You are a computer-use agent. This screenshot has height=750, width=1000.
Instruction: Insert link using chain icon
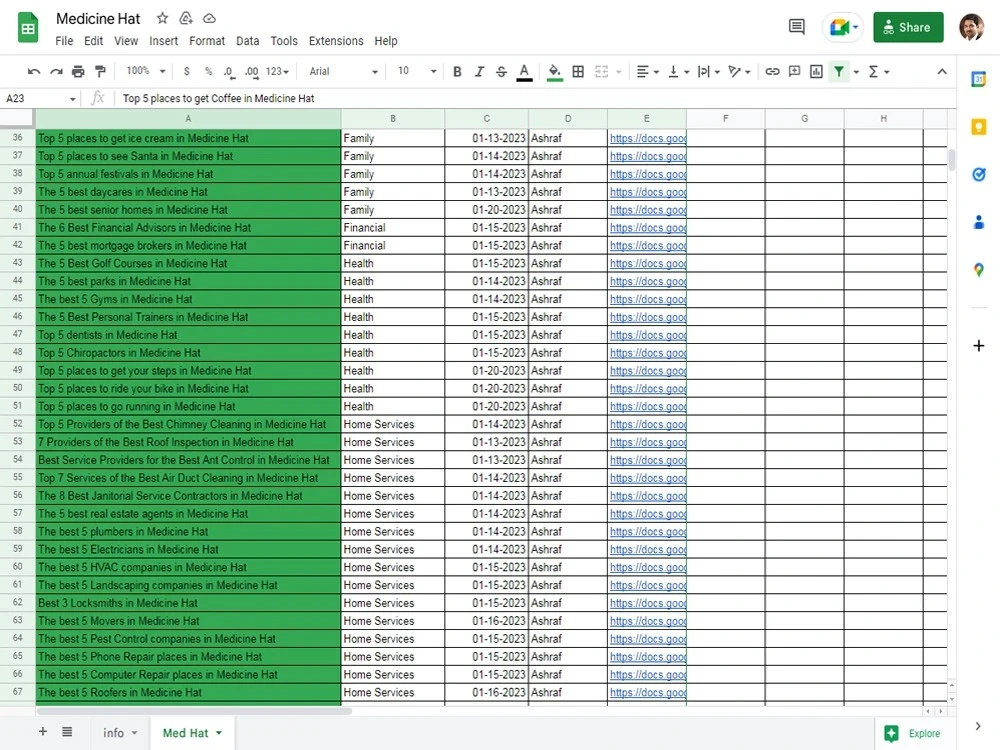tap(772, 71)
